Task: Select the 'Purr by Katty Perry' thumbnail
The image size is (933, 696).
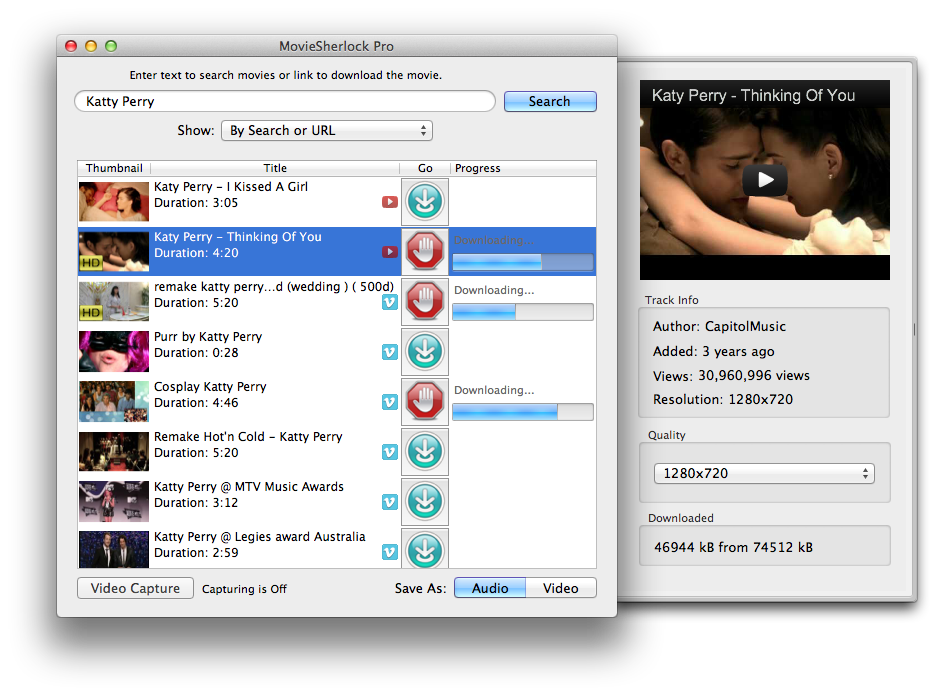Action: (114, 352)
